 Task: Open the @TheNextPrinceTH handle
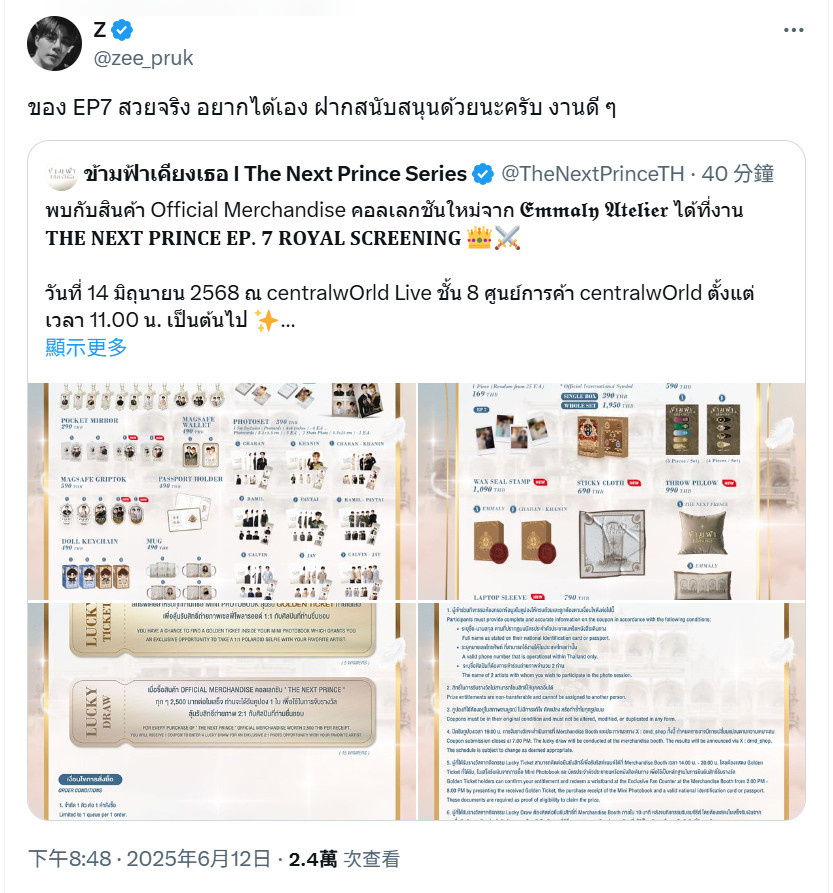592,174
